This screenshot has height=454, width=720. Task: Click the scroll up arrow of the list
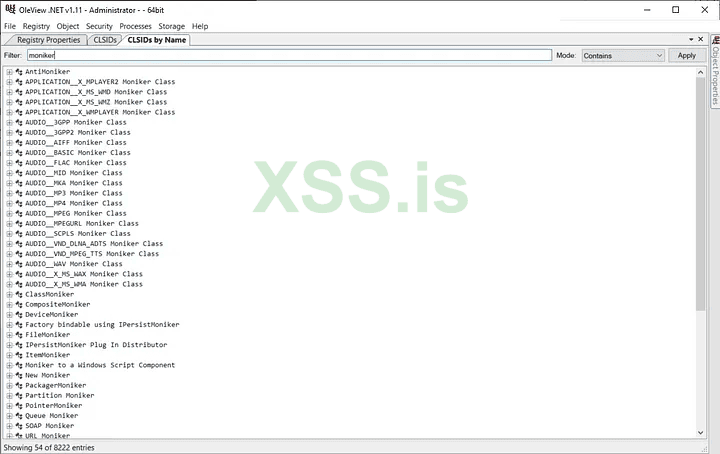click(x=700, y=72)
